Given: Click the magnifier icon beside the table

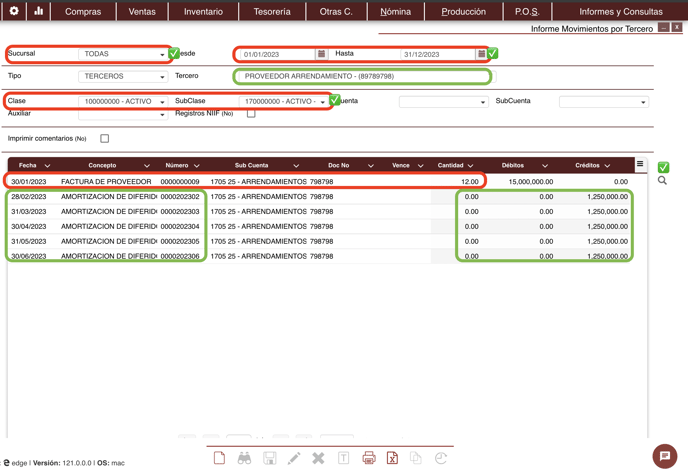Looking at the screenshot, I should (x=662, y=180).
